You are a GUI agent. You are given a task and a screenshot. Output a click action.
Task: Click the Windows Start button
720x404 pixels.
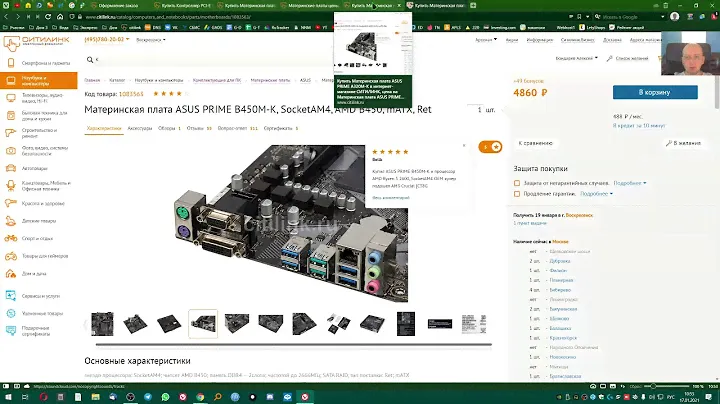pos(8,397)
